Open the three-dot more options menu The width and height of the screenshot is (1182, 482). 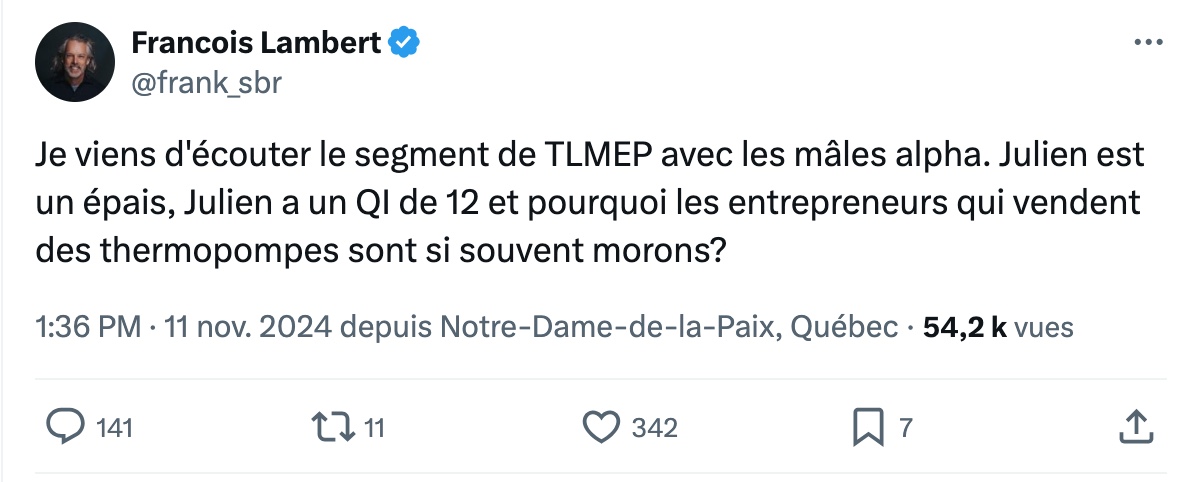(x=1146, y=44)
